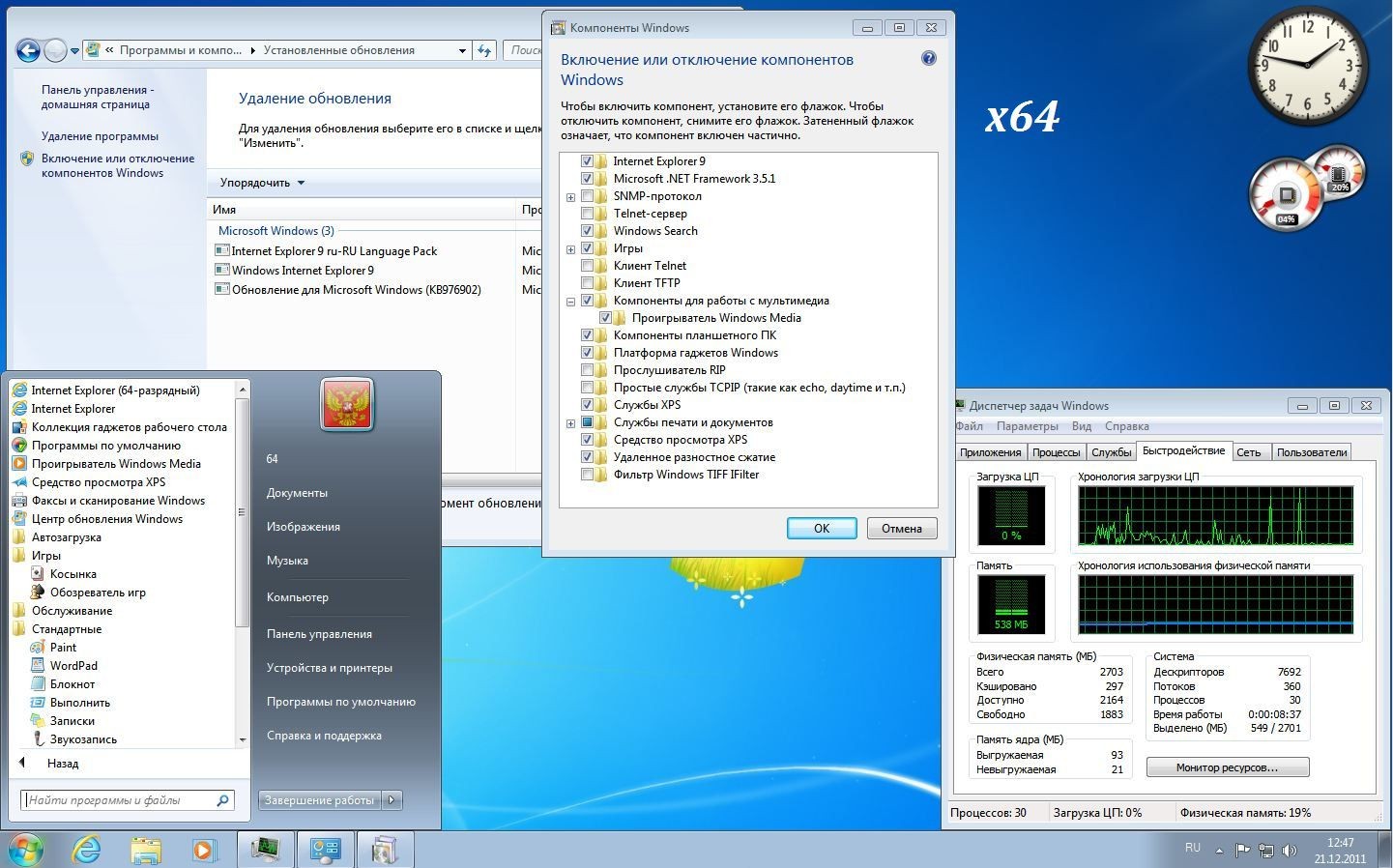Switch to the Сеть tab
The image size is (1393, 868).
click(1249, 452)
